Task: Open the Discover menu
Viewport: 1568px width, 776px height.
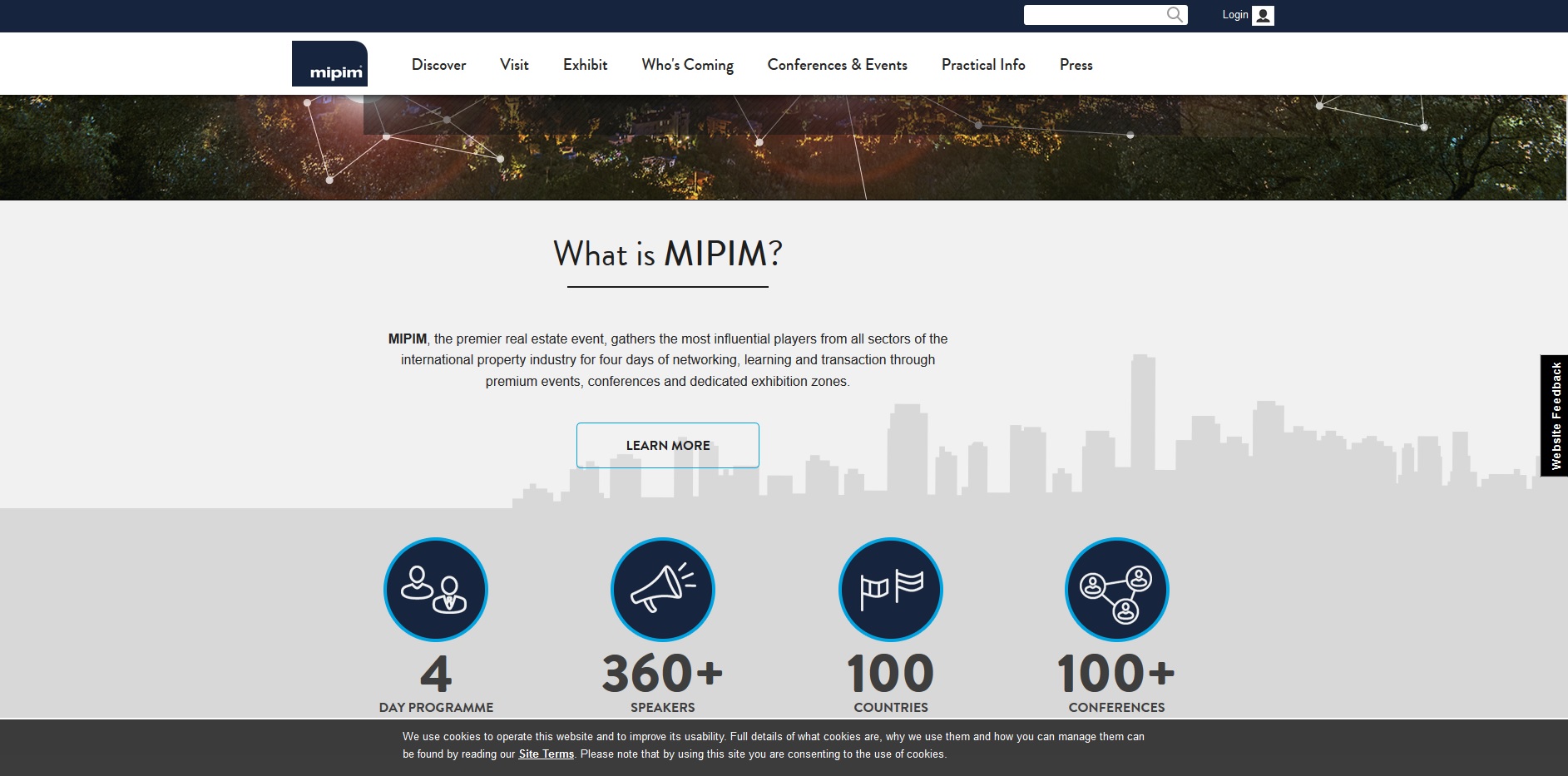Action: (438, 65)
